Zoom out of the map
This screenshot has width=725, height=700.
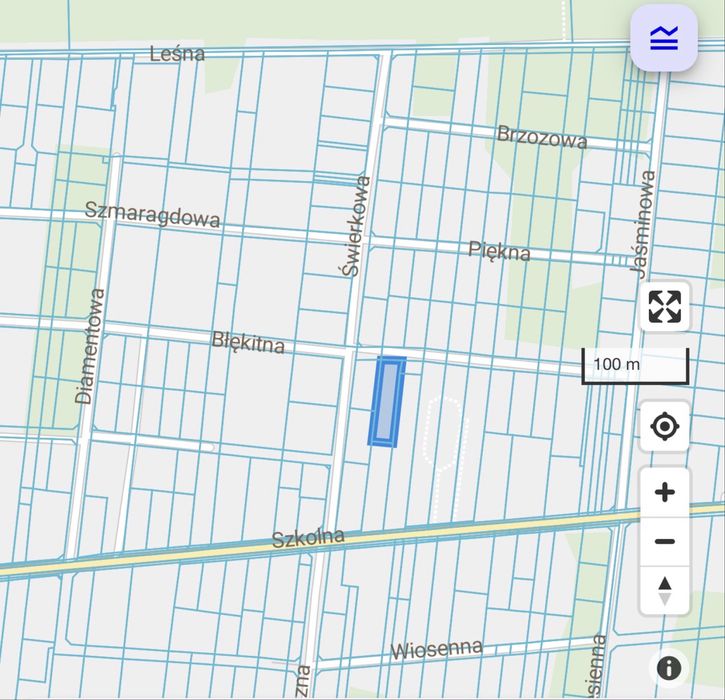click(x=665, y=541)
